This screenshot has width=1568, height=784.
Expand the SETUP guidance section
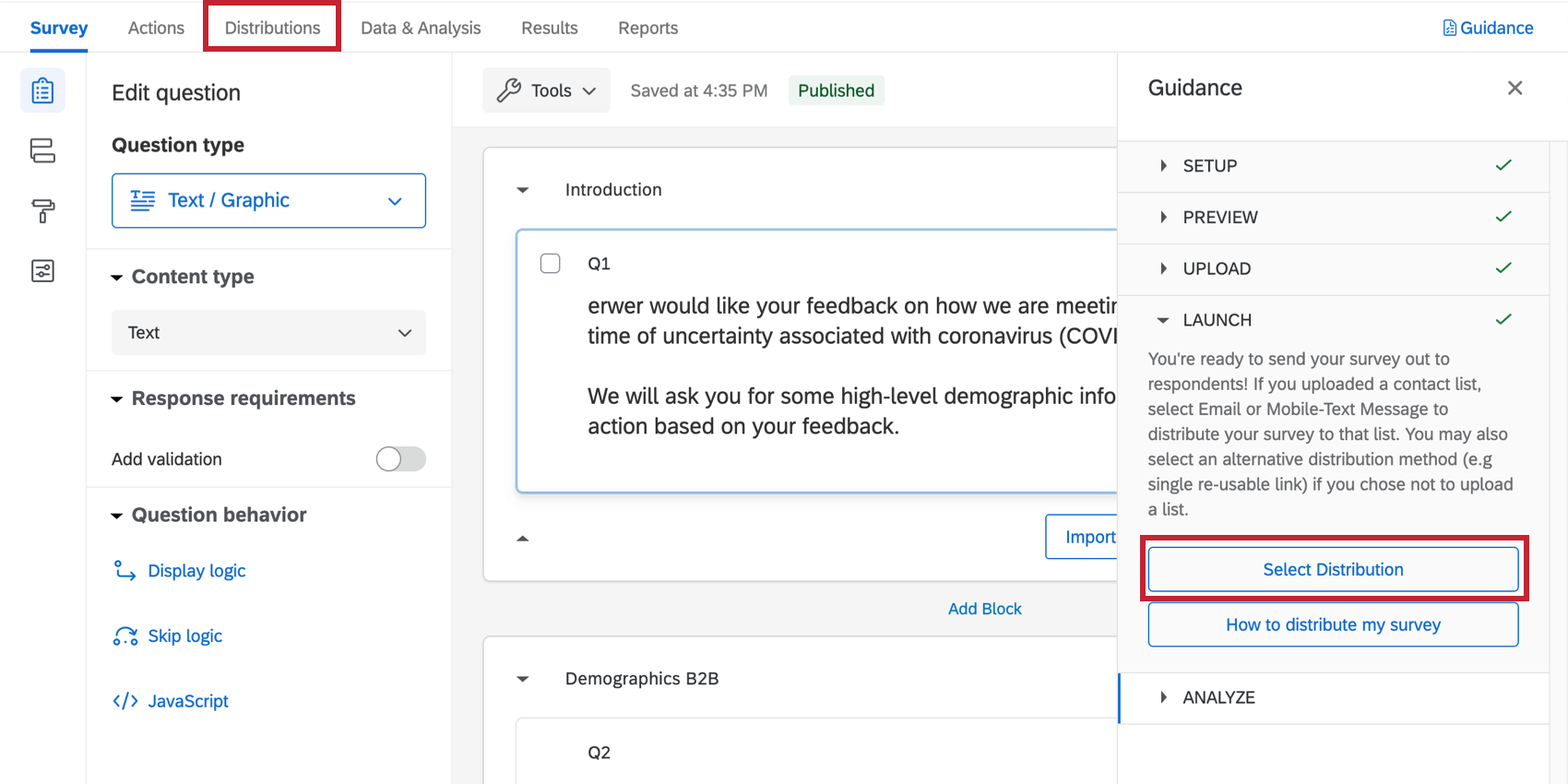point(1209,166)
